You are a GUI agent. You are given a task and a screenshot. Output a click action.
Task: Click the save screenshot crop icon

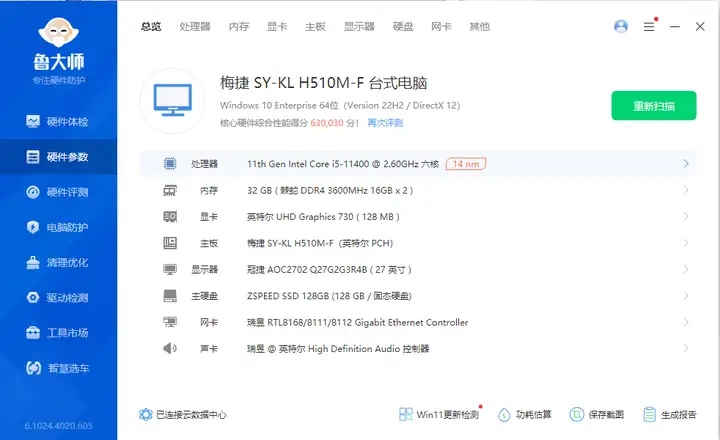[576, 414]
